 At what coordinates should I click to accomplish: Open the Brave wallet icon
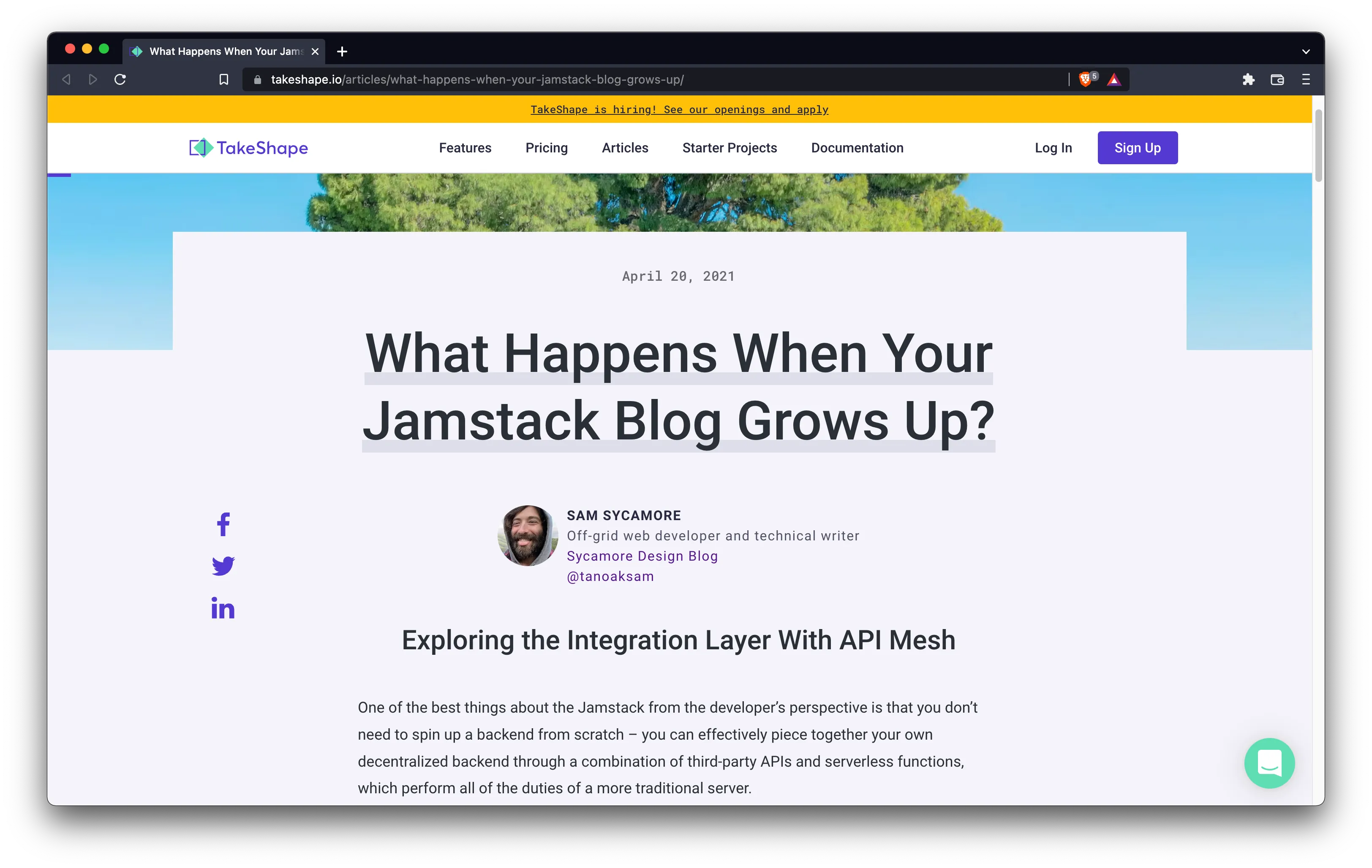click(x=1277, y=80)
